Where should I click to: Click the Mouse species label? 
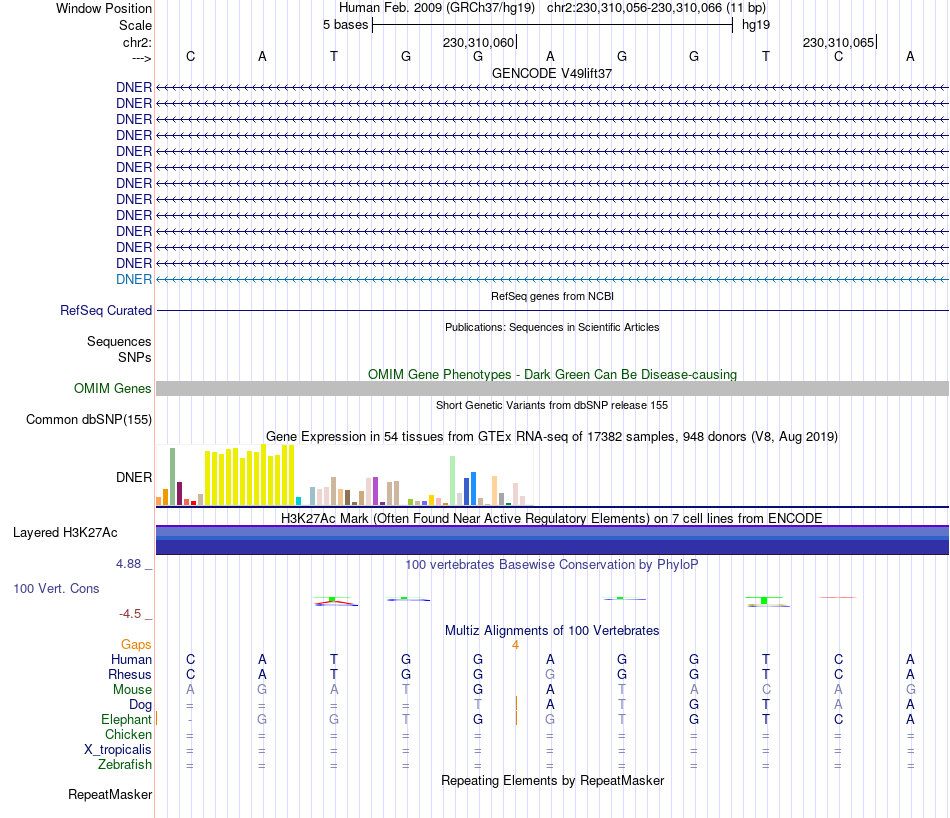tap(132, 690)
